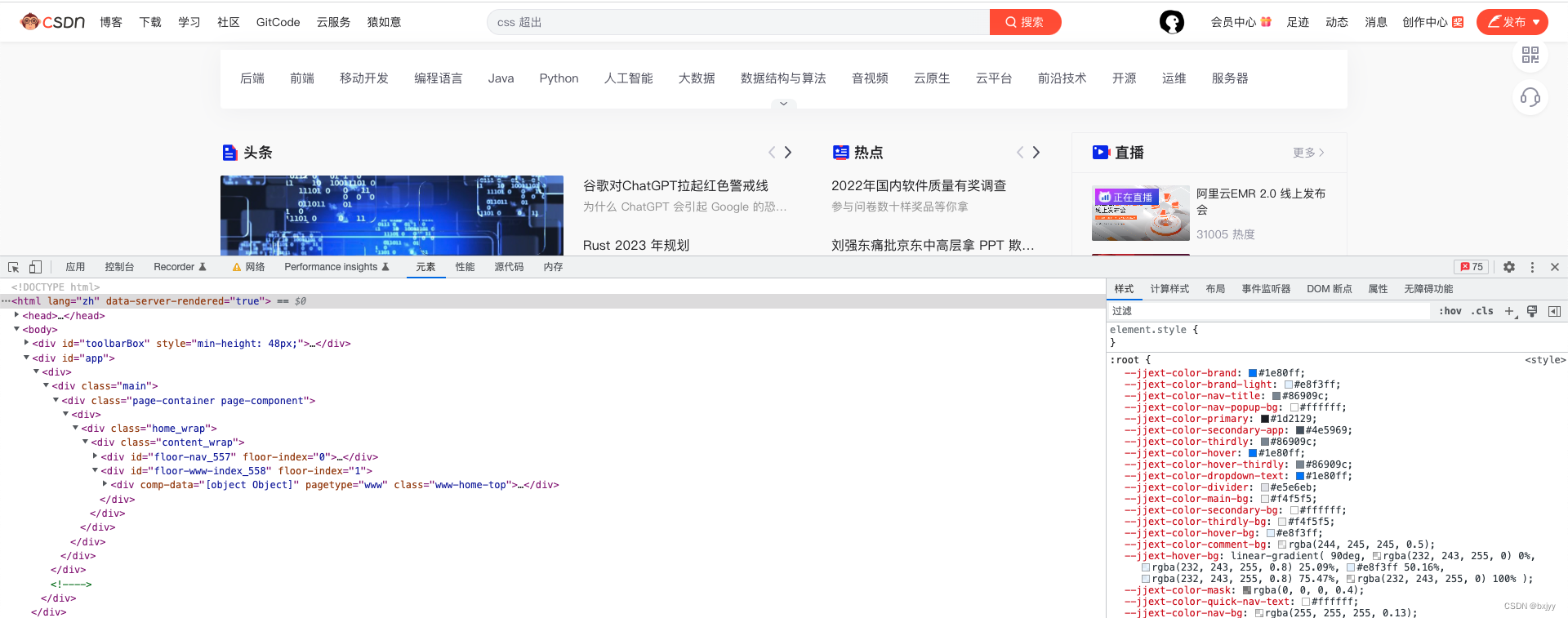1568x618 pixels.
Task: Select the html lang="zh" element row
Action: pos(553,301)
